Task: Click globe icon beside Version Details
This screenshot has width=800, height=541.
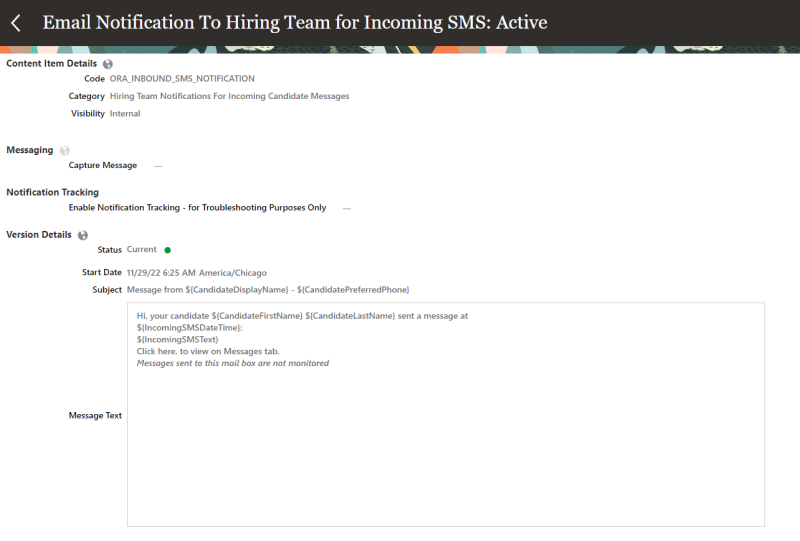Action: tap(83, 235)
